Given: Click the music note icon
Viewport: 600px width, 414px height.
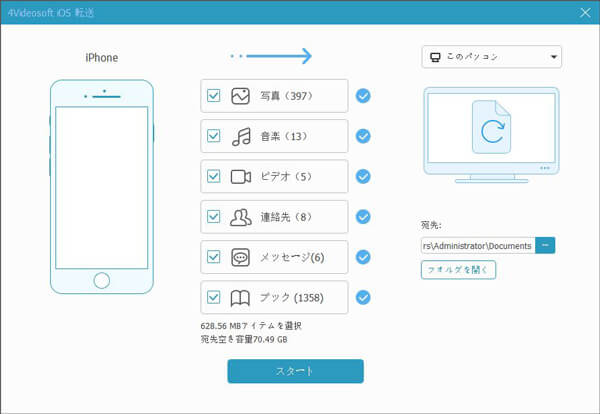Looking at the screenshot, I should tap(241, 137).
